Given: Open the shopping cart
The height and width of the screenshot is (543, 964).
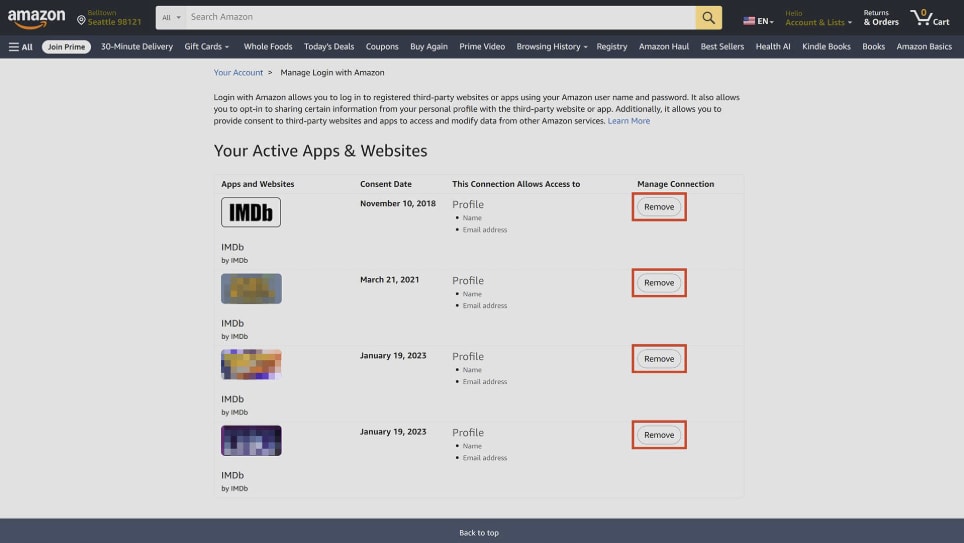Looking at the screenshot, I should point(930,18).
